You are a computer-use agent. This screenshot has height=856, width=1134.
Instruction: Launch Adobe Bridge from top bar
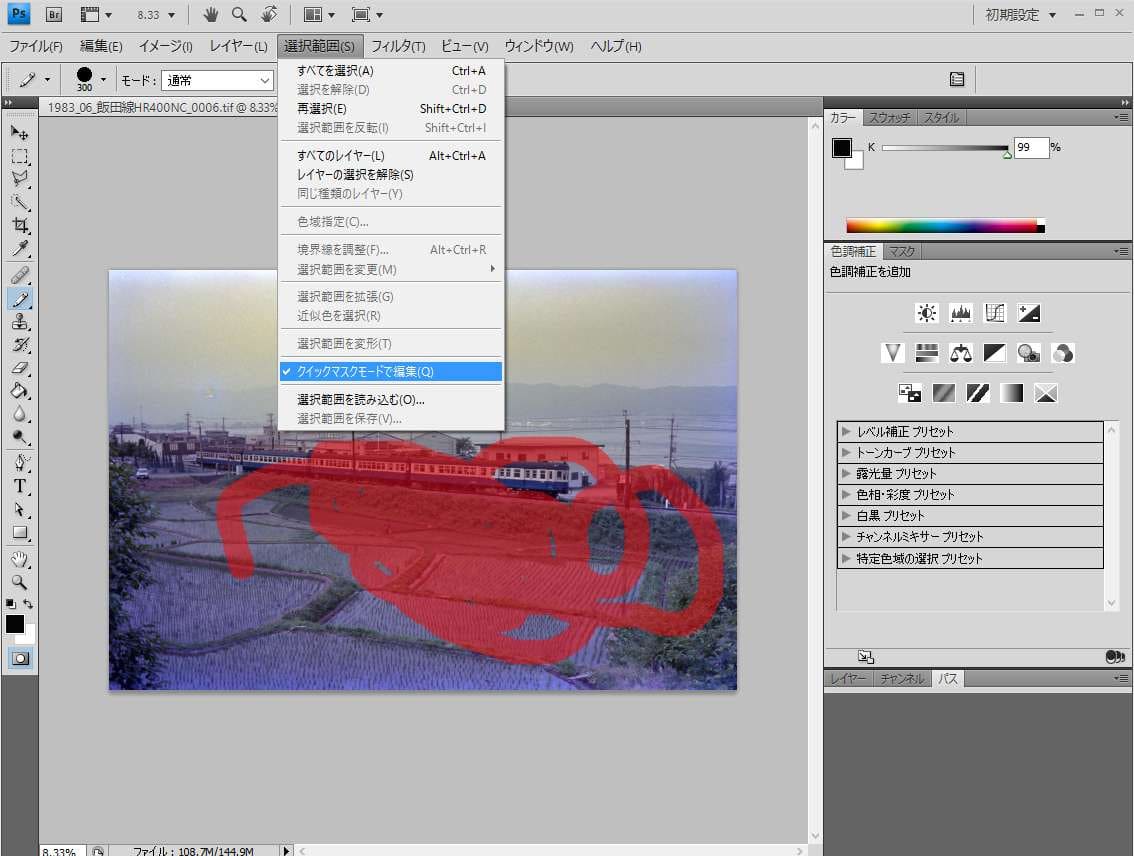[x=55, y=15]
